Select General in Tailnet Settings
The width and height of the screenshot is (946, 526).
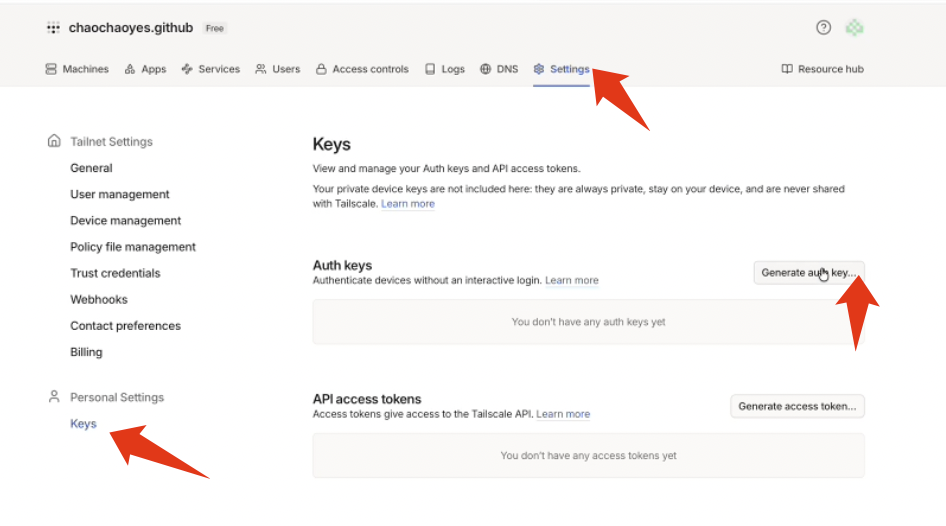pyautogui.click(x=91, y=168)
